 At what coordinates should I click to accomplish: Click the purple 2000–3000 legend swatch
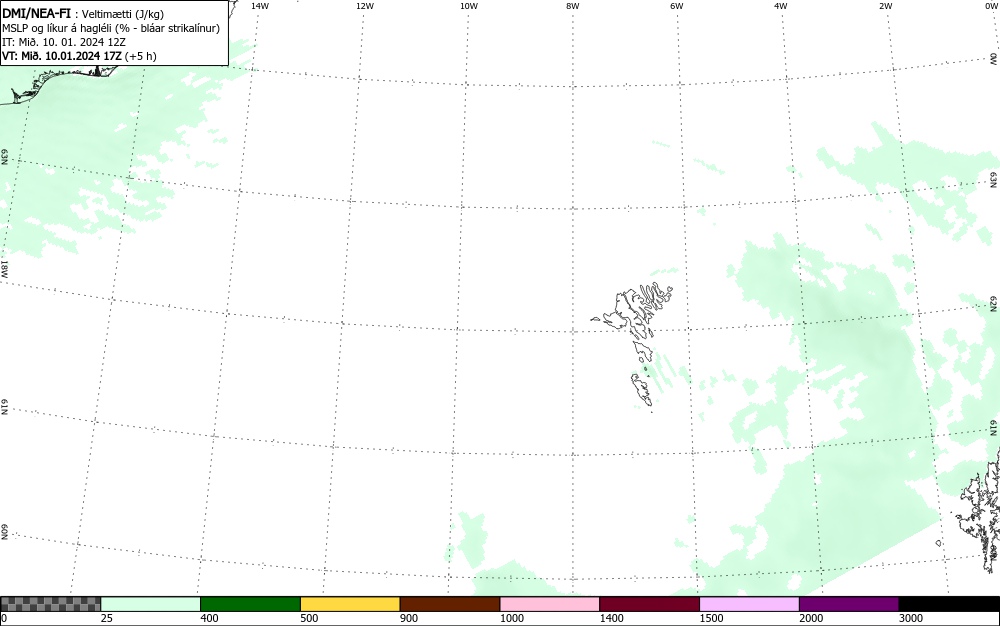click(849, 604)
